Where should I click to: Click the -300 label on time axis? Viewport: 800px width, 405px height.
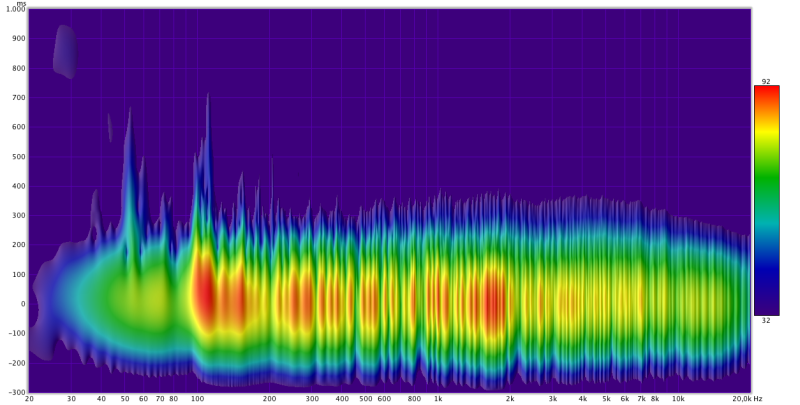[x=17, y=392]
